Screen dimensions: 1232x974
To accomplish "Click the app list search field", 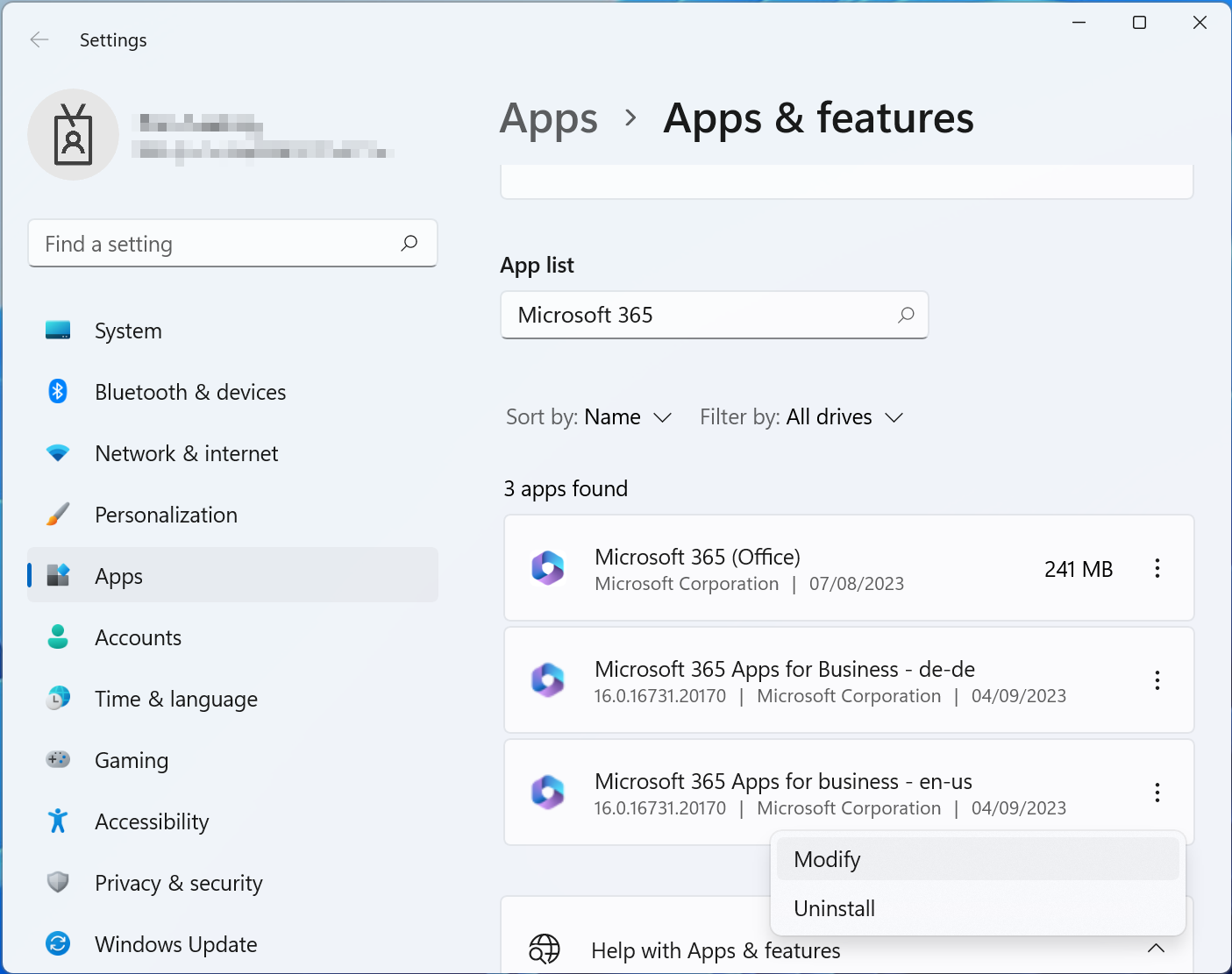I will 714,315.
